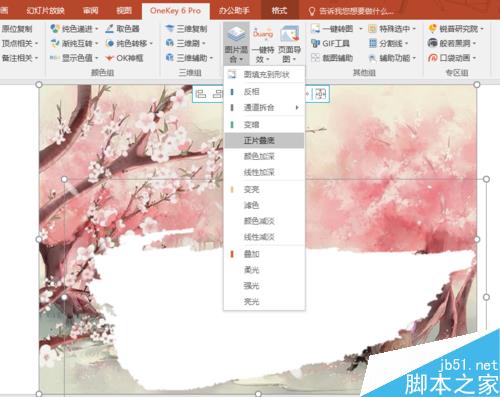Click the OK神框 tool
500x397 pixels.
point(124,58)
